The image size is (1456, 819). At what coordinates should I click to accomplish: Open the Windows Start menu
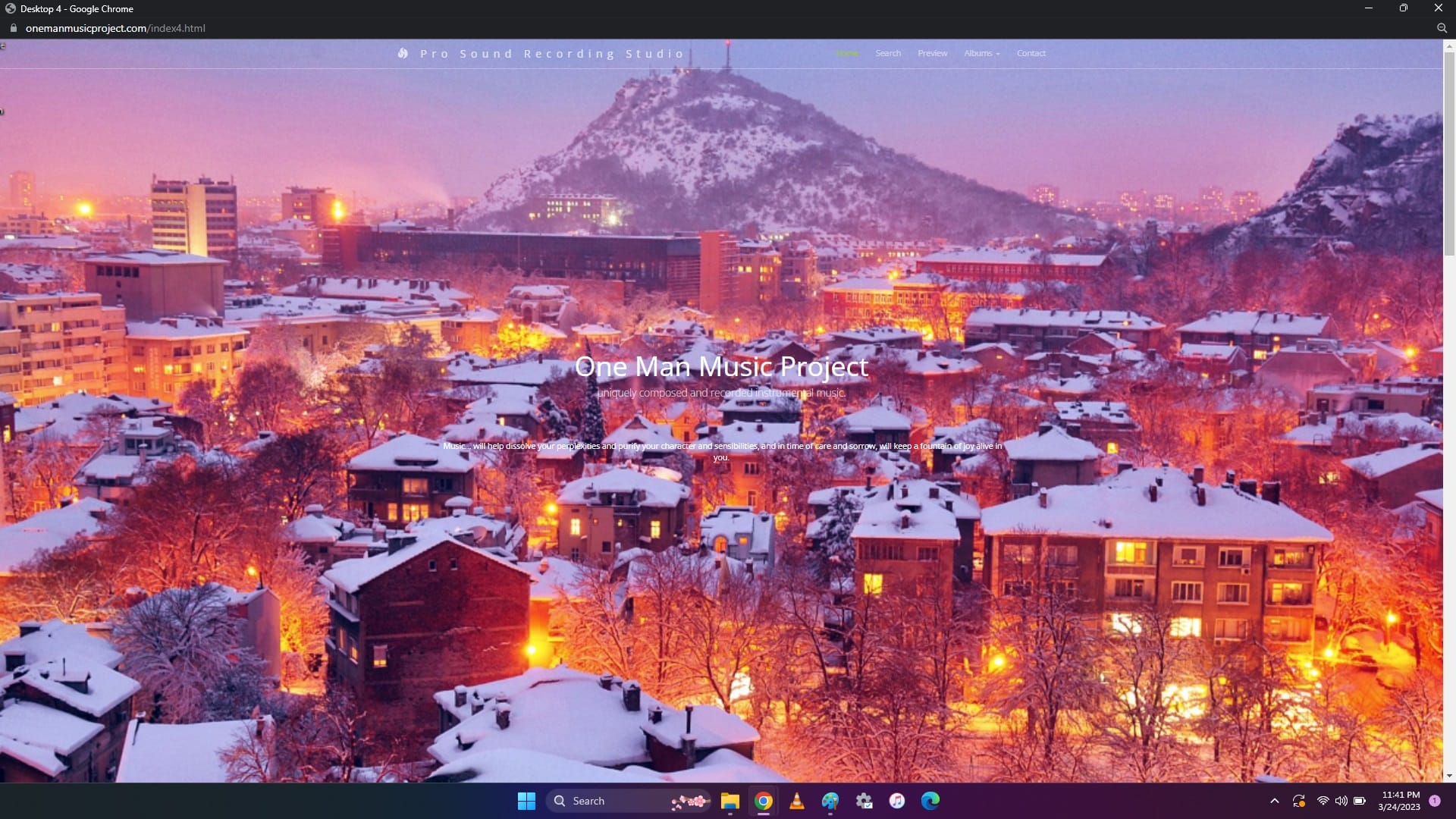526,801
